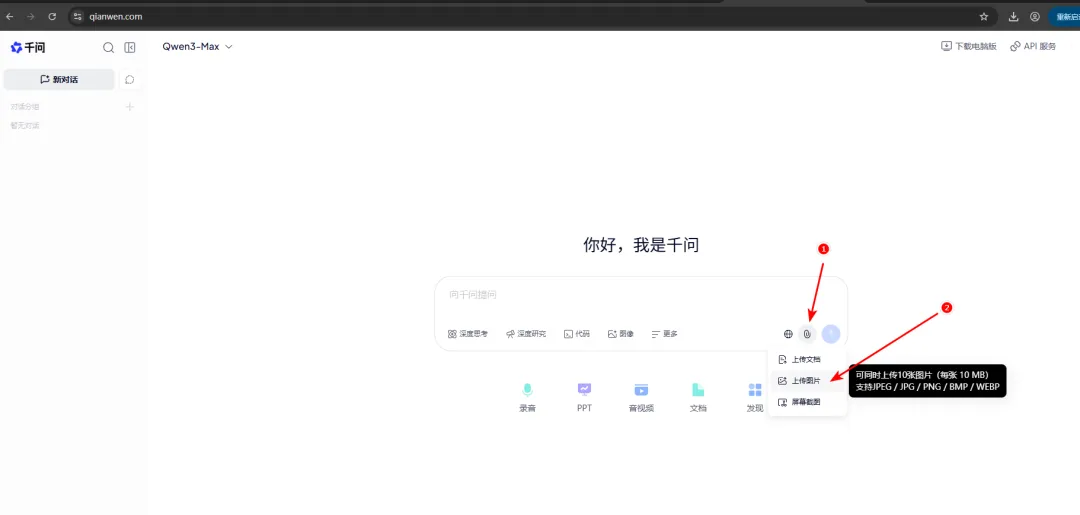The height and width of the screenshot is (515, 1080).
Task: Enable 深度研究 deep research mode
Action: (526, 334)
